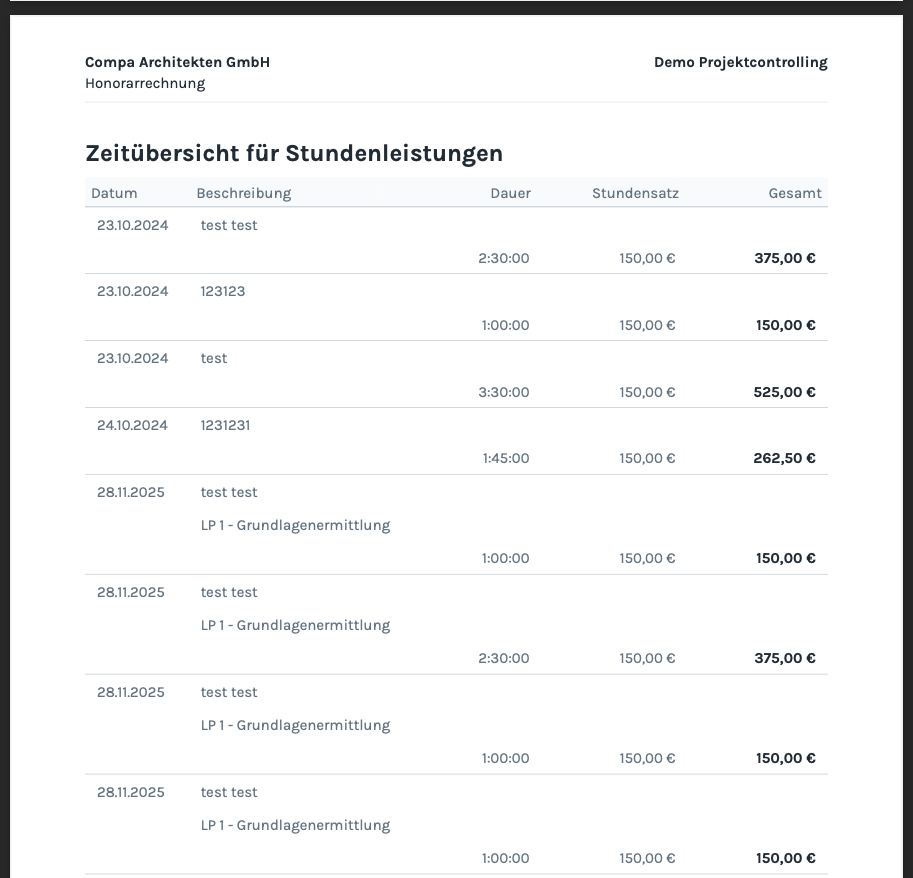The image size is (913, 878).
Task: Click the Dauer column header
Action: pos(510,193)
